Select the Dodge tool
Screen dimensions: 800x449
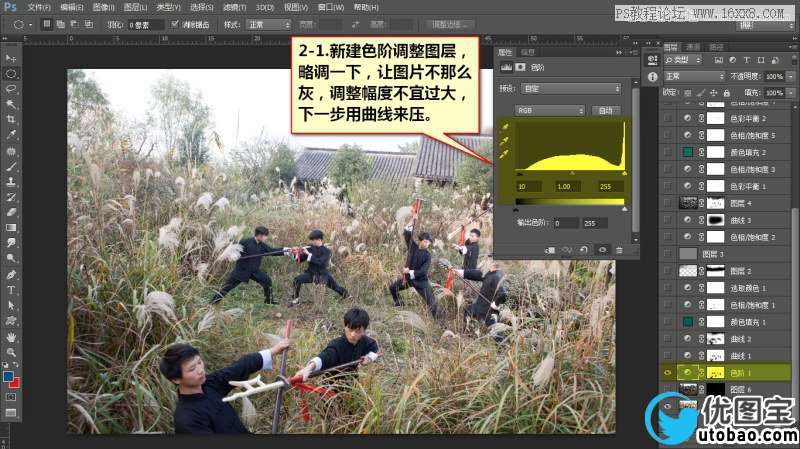pyautogui.click(x=11, y=258)
